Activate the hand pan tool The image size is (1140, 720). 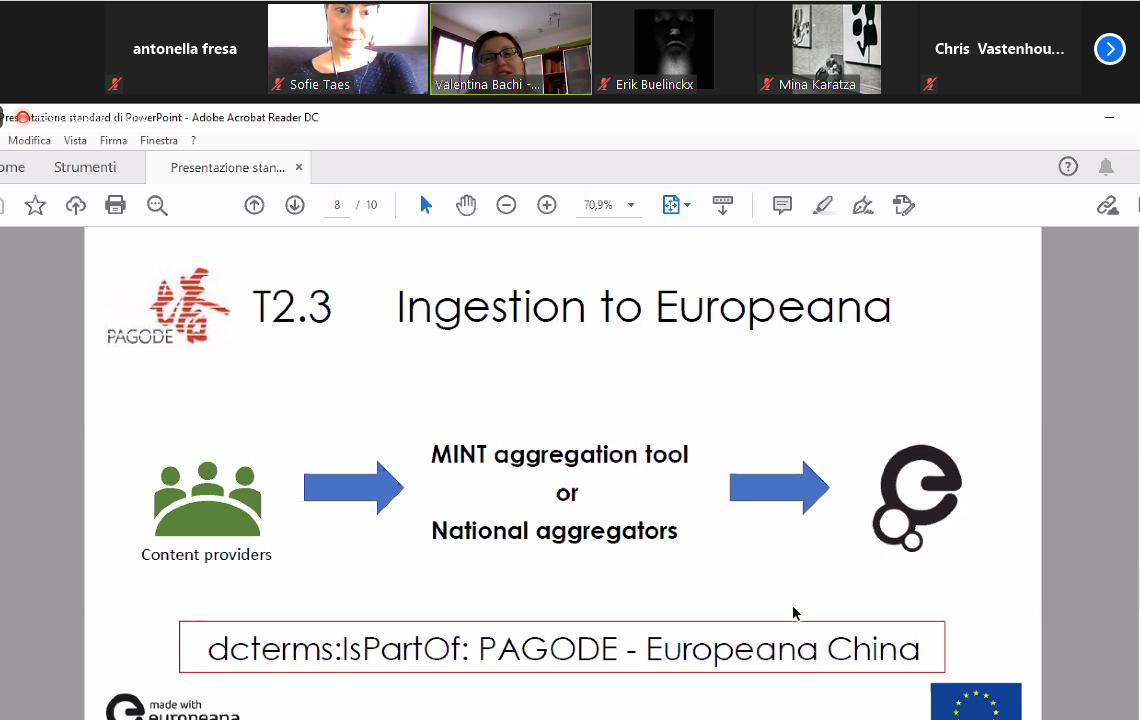466,206
